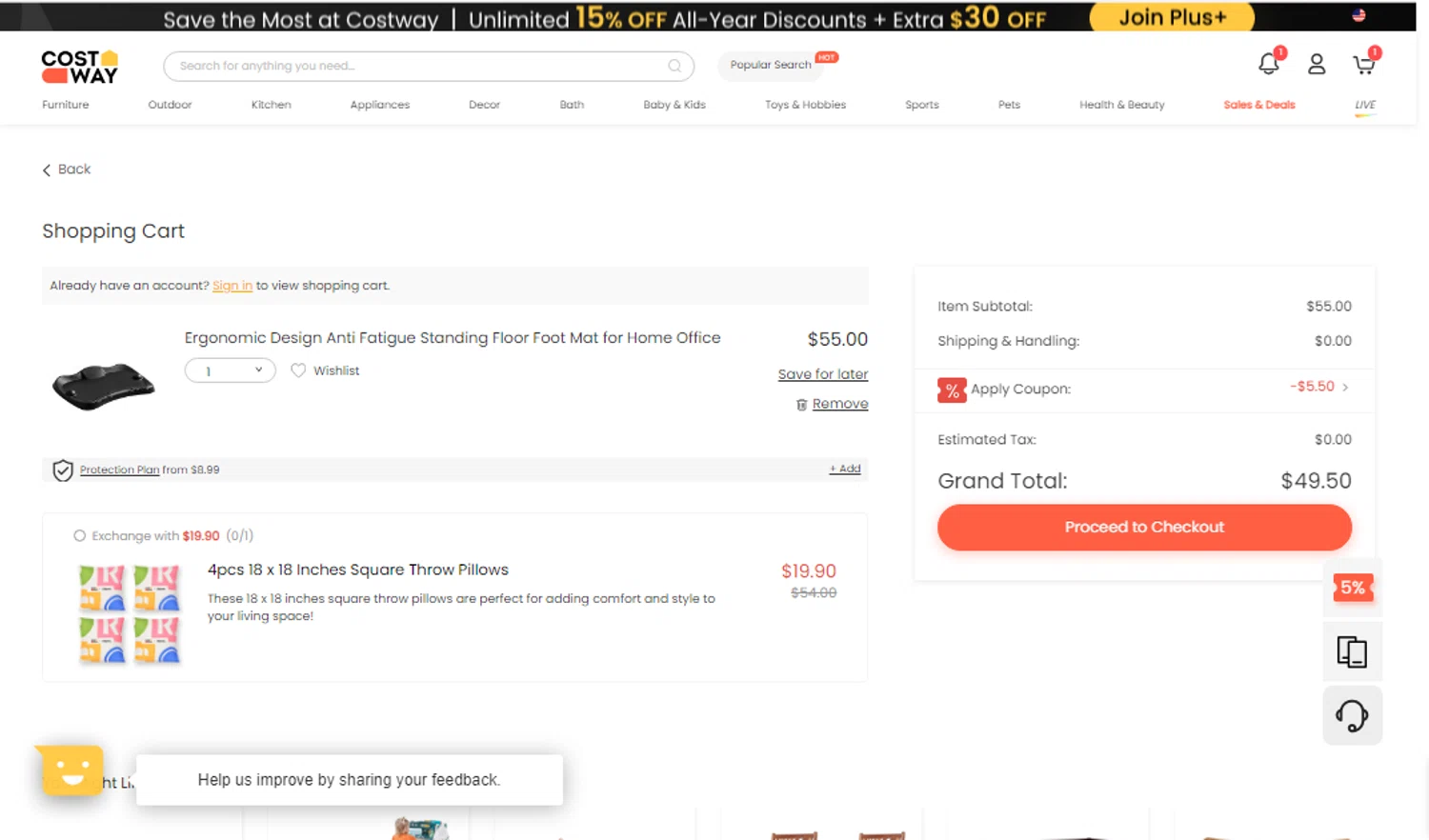1429x840 pixels.
Task: Select the Exchange with $19.90 radio button
Action: coord(80,535)
